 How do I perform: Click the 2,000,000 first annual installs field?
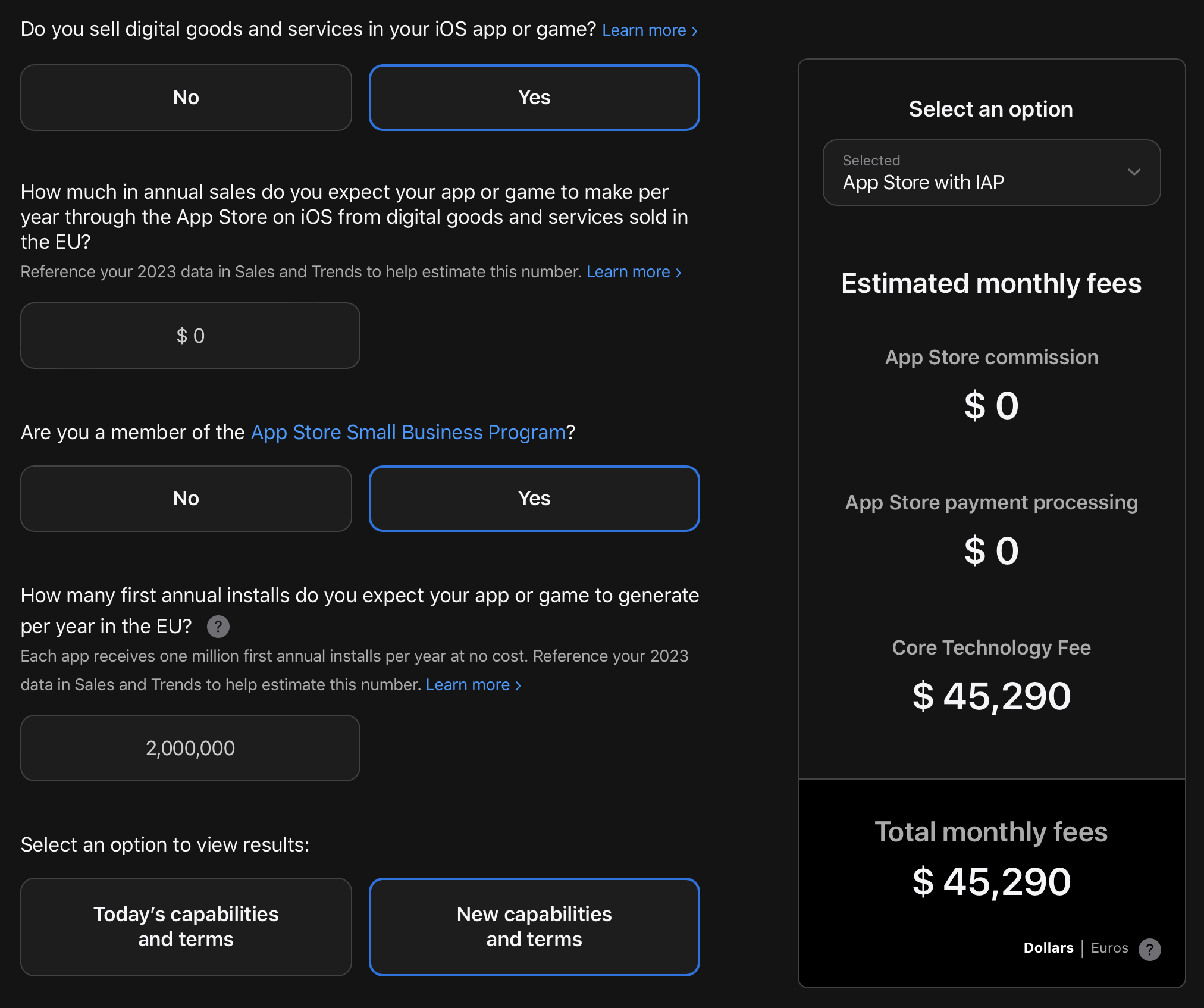point(190,748)
